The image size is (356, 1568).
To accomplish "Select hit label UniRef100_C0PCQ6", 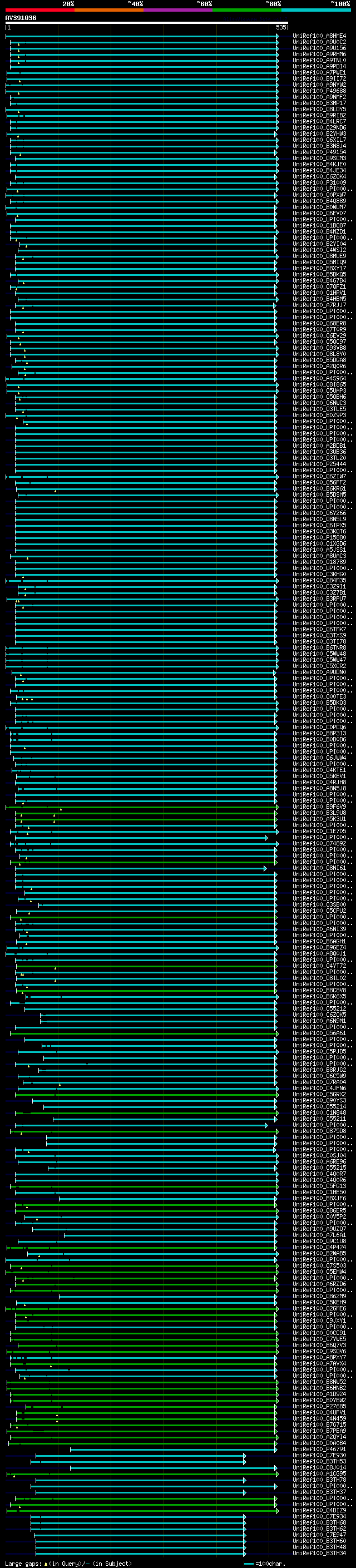I will tap(319, 728).
